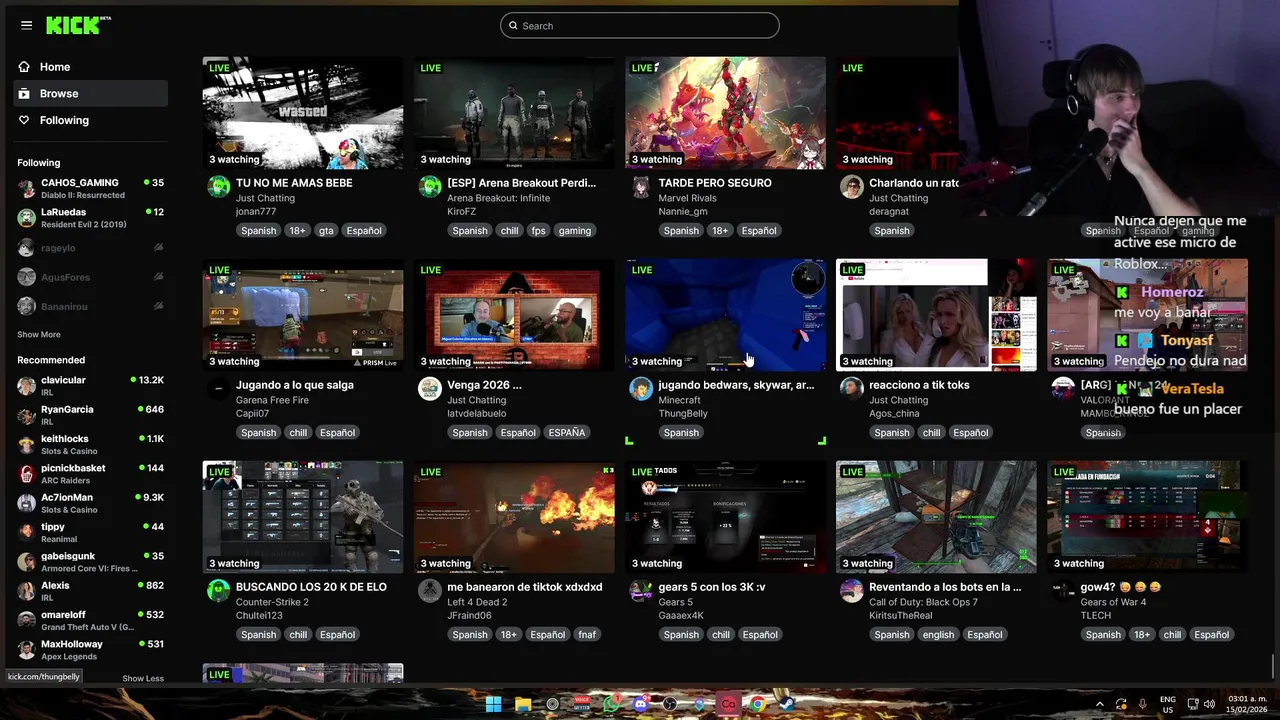Open offline channel rageylo

tap(91, 248)
